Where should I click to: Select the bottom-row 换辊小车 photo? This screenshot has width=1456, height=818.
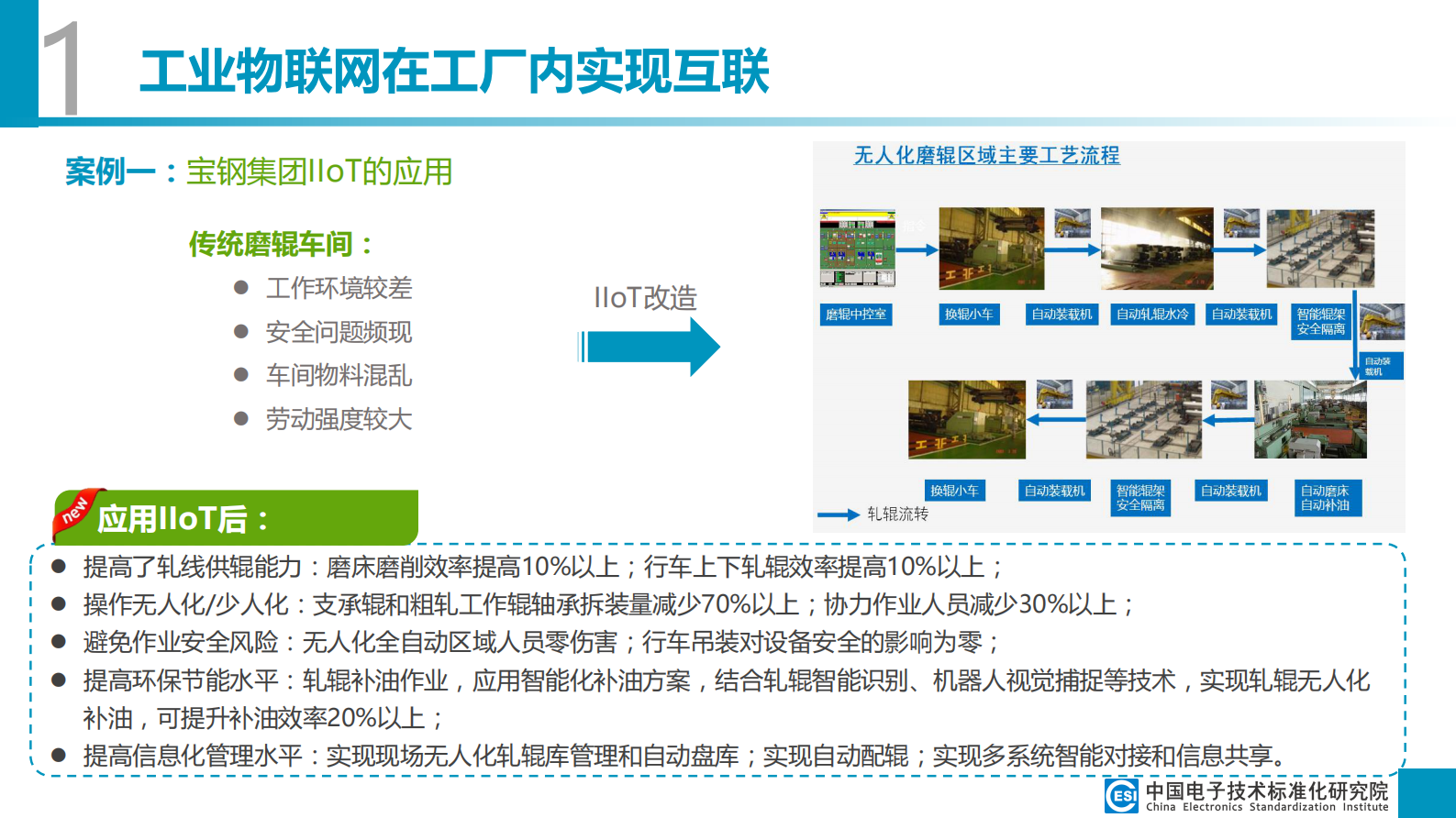[967, 420]
